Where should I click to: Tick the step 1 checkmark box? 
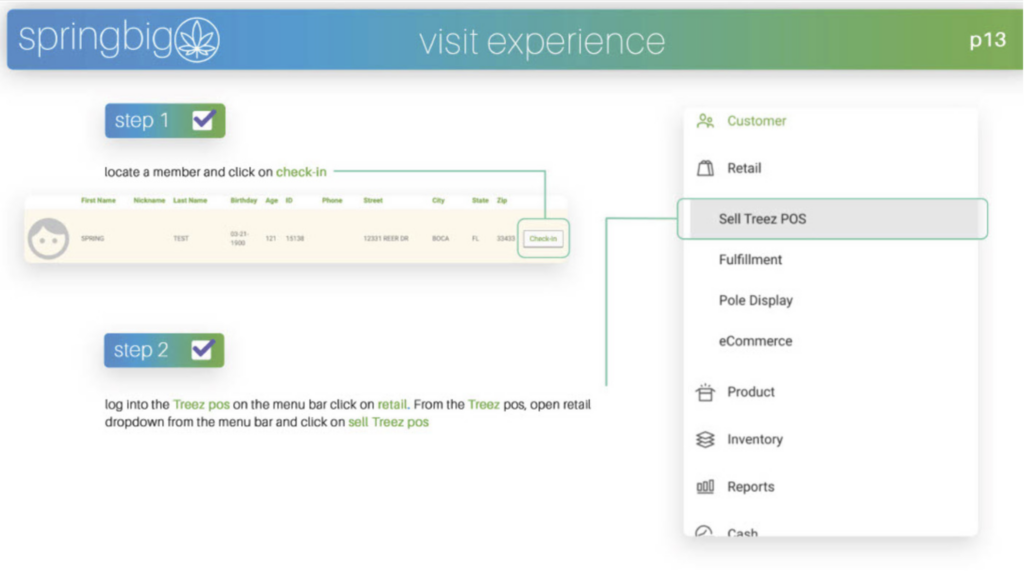click(x=204, y=120)
